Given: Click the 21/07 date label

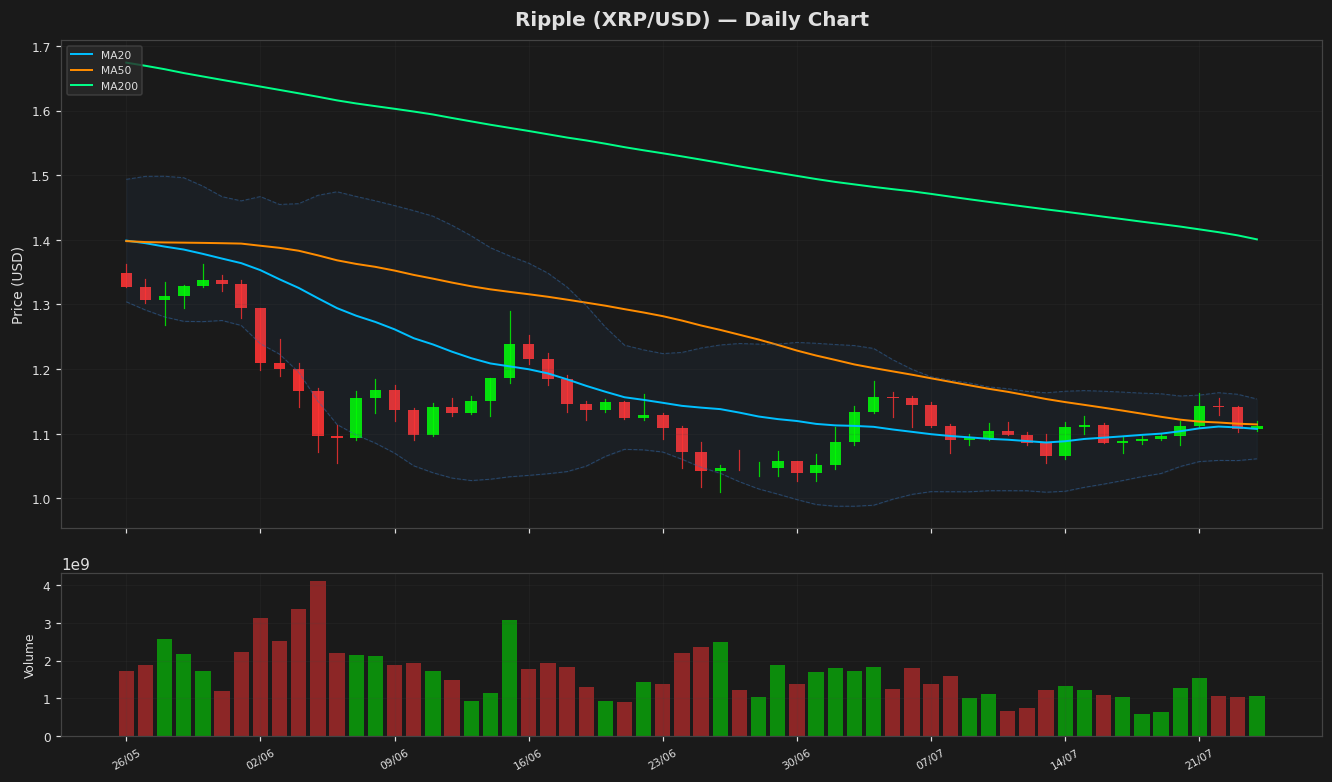Looking at the screenshot, I should coord(1198,759).
